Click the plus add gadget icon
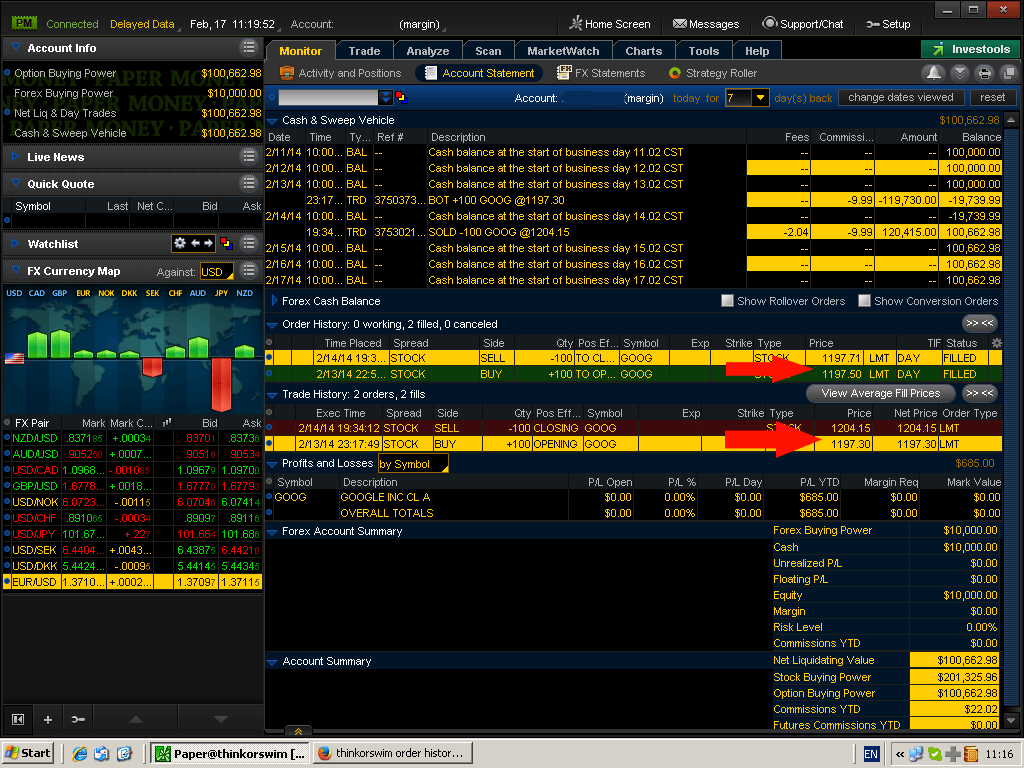 click(48, 719)
